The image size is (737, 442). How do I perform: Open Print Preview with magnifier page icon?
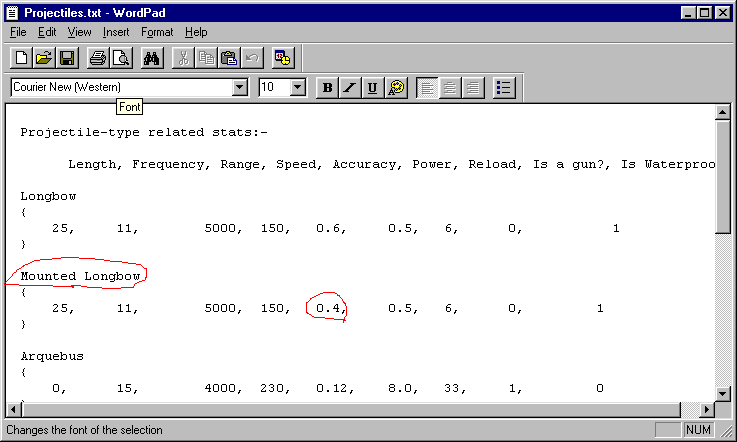(x=121, y=58)
